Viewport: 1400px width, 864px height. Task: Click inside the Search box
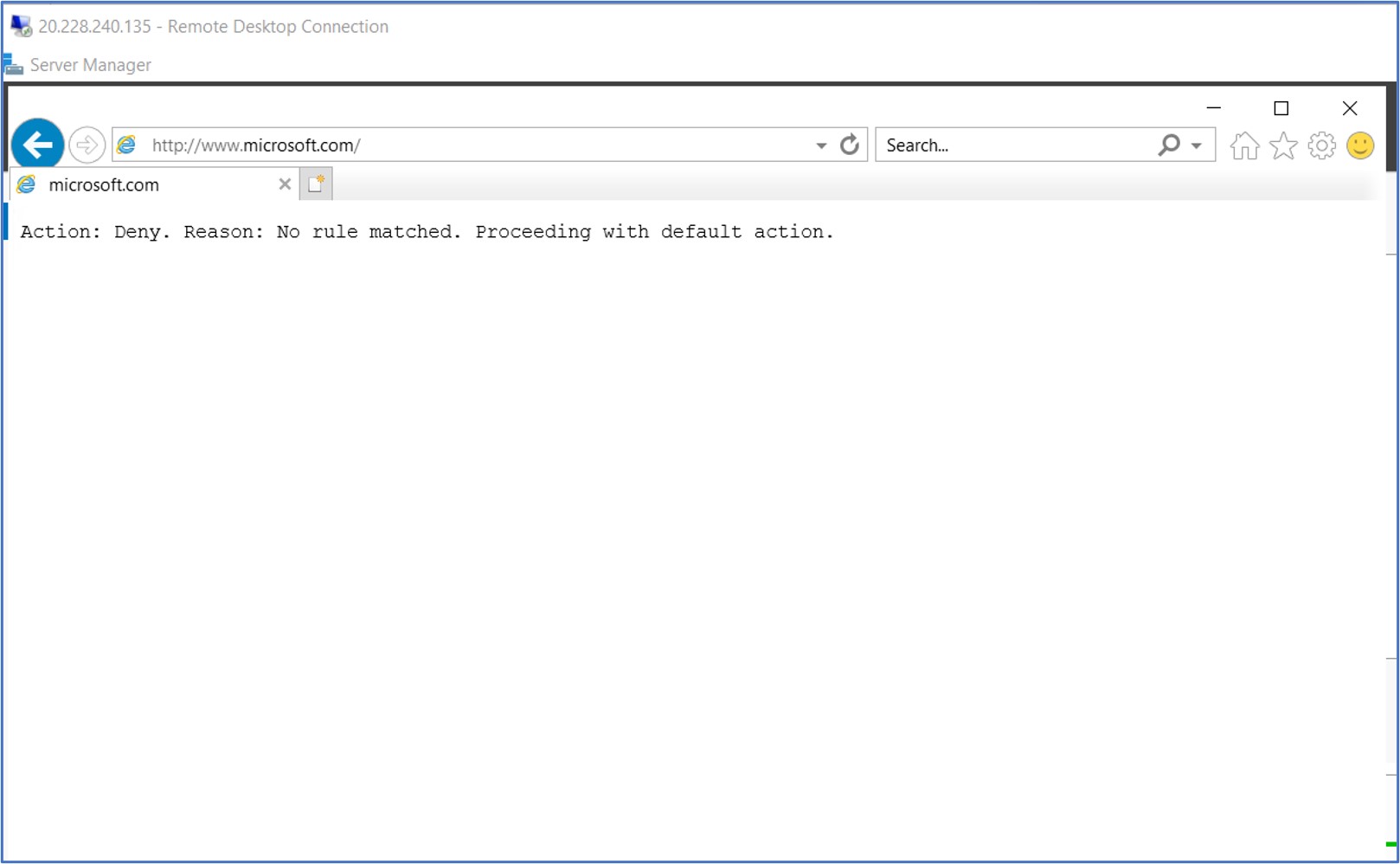[995, 145]
